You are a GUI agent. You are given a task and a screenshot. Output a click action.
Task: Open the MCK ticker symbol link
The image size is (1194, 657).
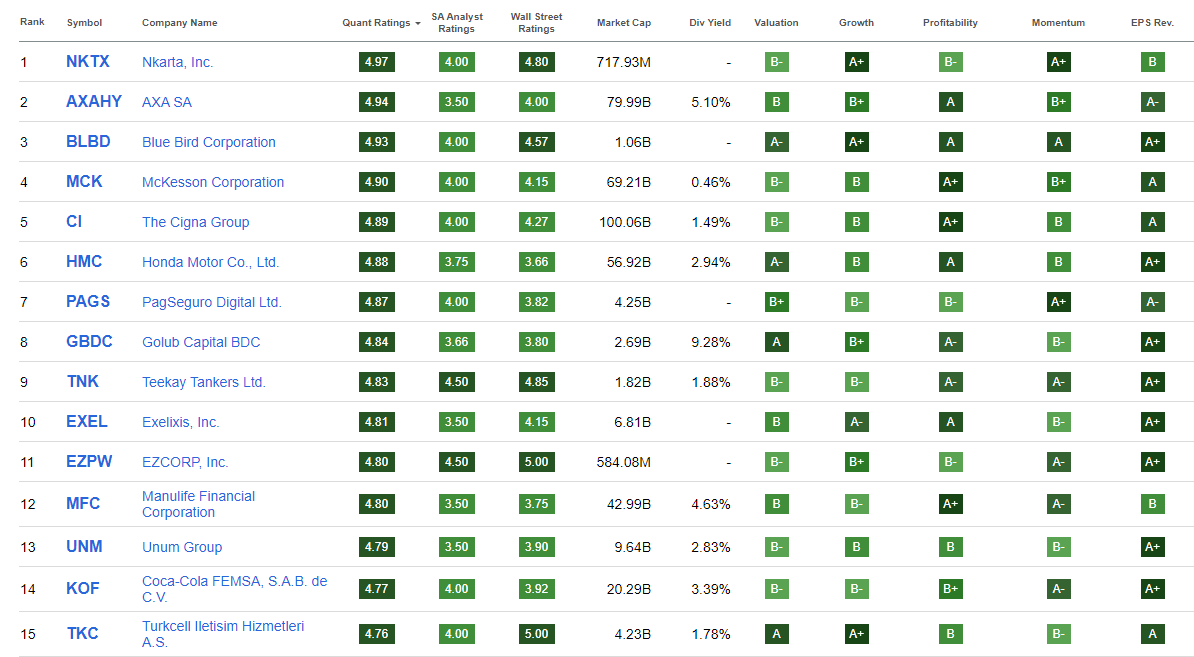84,182
